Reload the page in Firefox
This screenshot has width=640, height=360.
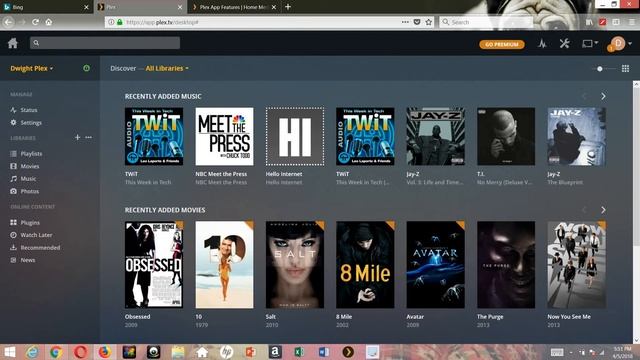[36, 22]
